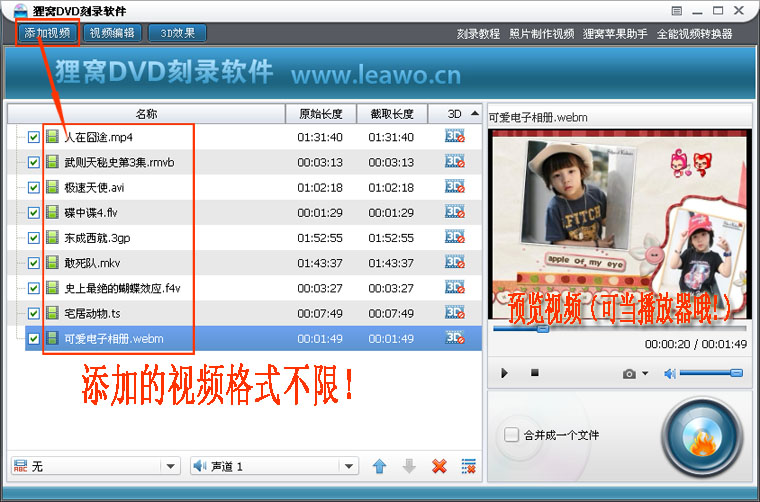This screenshot has width=760, height=502.
Task: Uncheck the 人在囧途.mp4 checkbox
Action: [x=33, y=137]
